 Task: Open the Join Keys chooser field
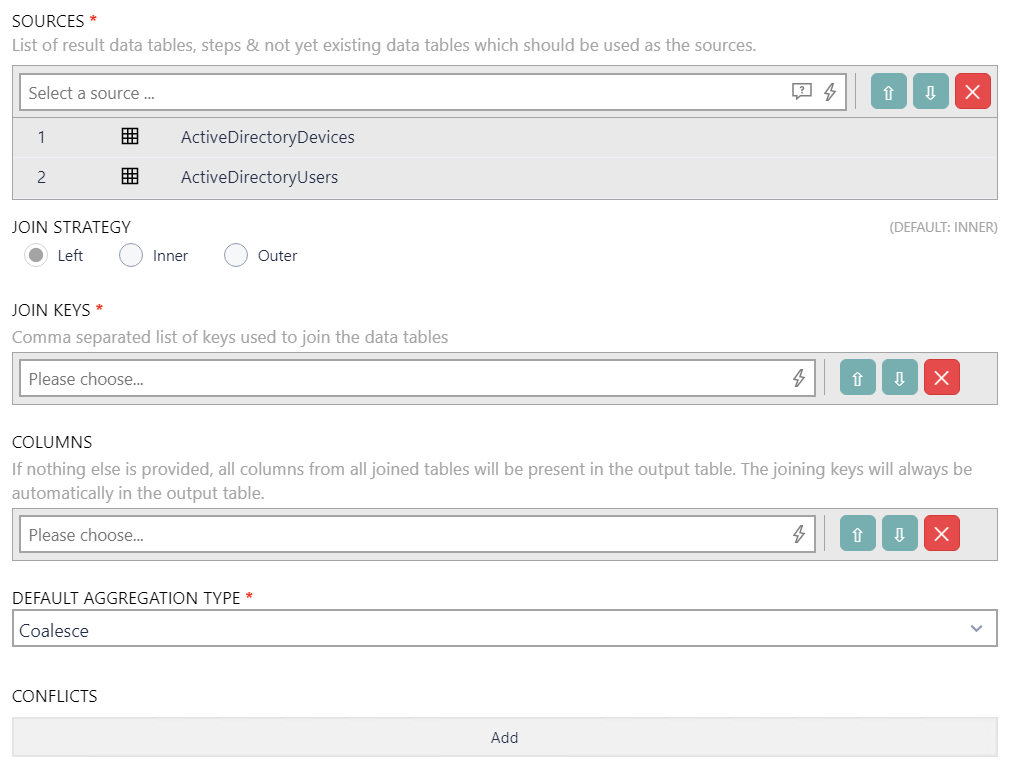pos(400,379)
